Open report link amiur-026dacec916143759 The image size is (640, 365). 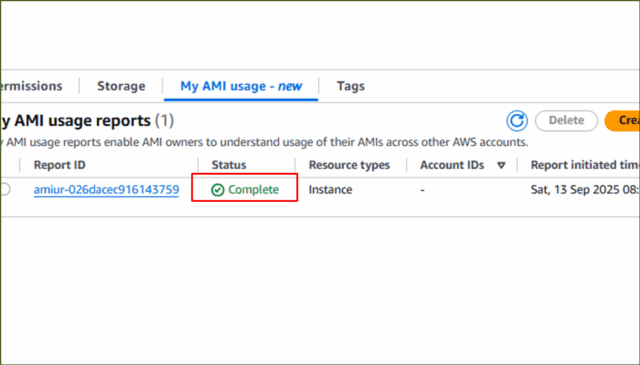(106, 190)
